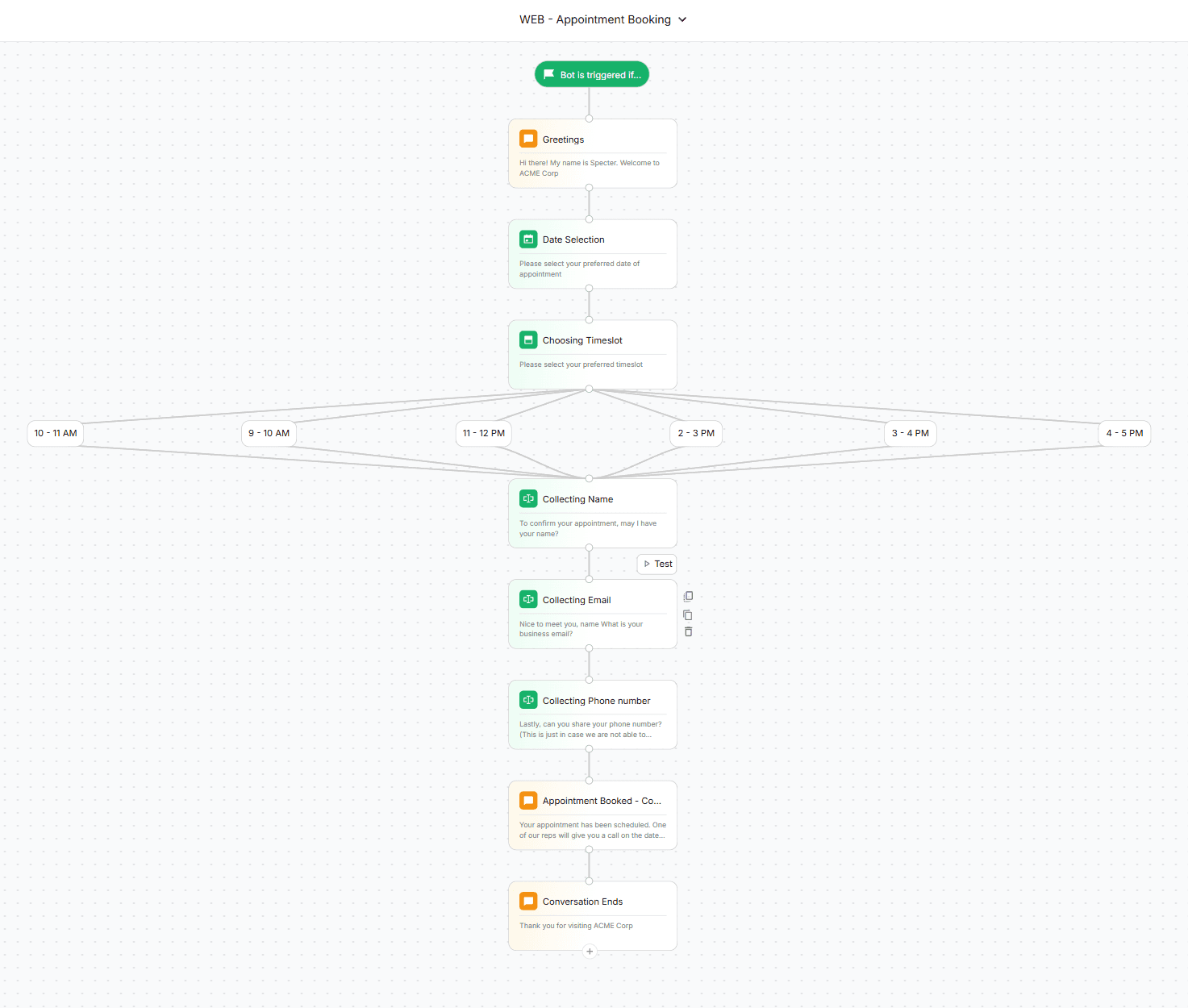This screenshot has height=1008, width=1188.
Task: Click the orange message icon on Greetings node
Action: click(x=528, y=138)
